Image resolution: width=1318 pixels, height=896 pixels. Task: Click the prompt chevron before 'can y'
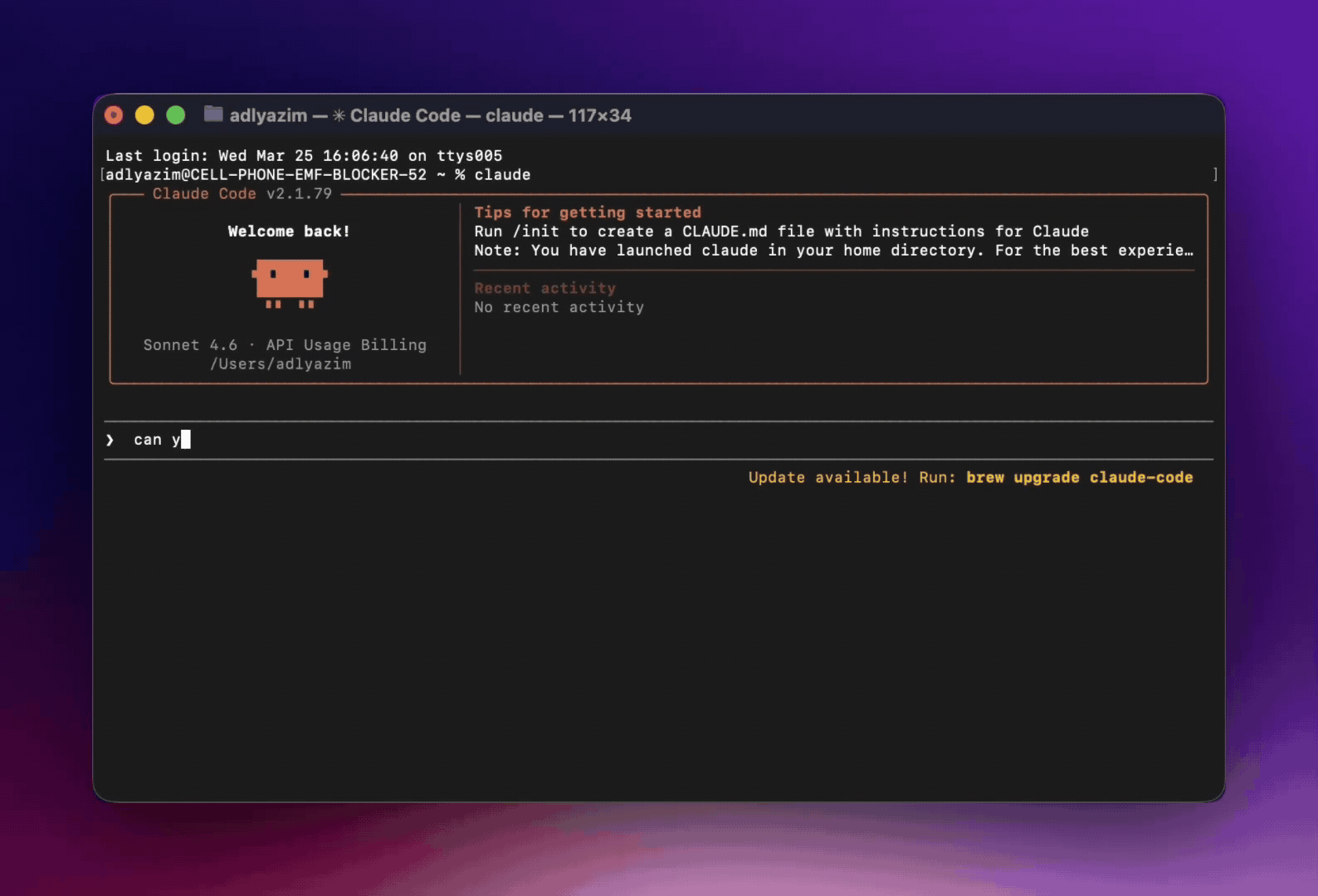[x=110, y=440]
